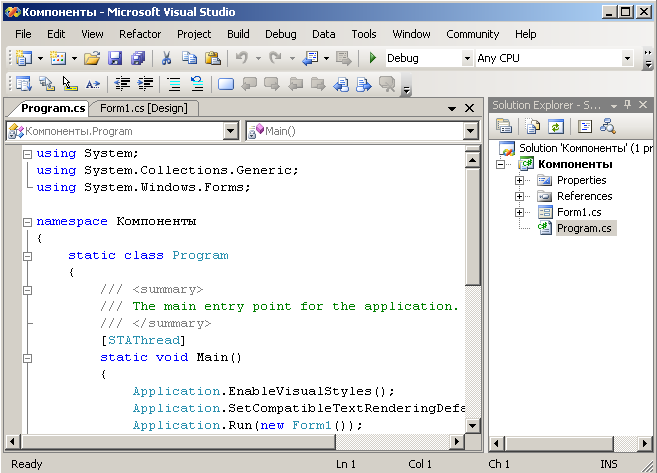The height and width of the screenshot is (473, 657).
Task: Click Display an Object Member List icon
Action: pos(24,84)
